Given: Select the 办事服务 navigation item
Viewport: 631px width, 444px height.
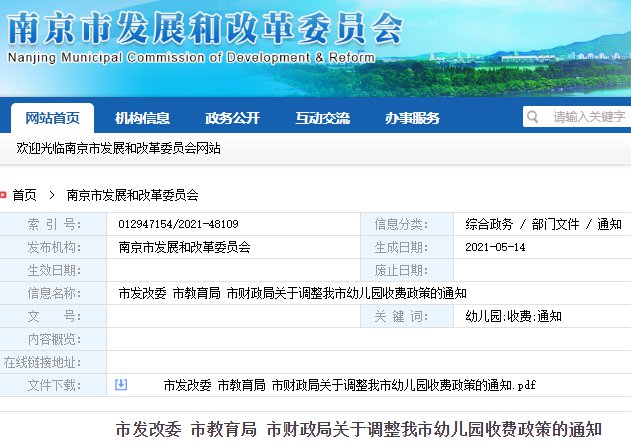Looking at the screenshot, I should [x=412, y=118].
